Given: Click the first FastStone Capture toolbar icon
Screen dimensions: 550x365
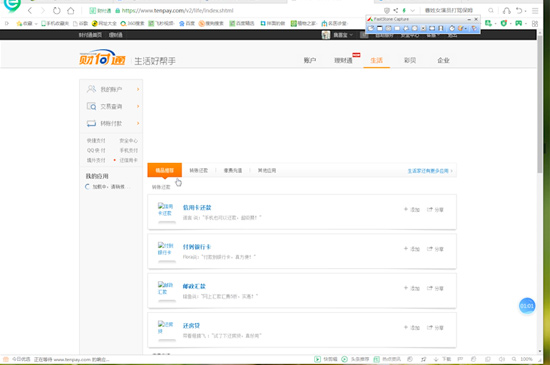Looking at the screenshot, I should click(371, 28).
